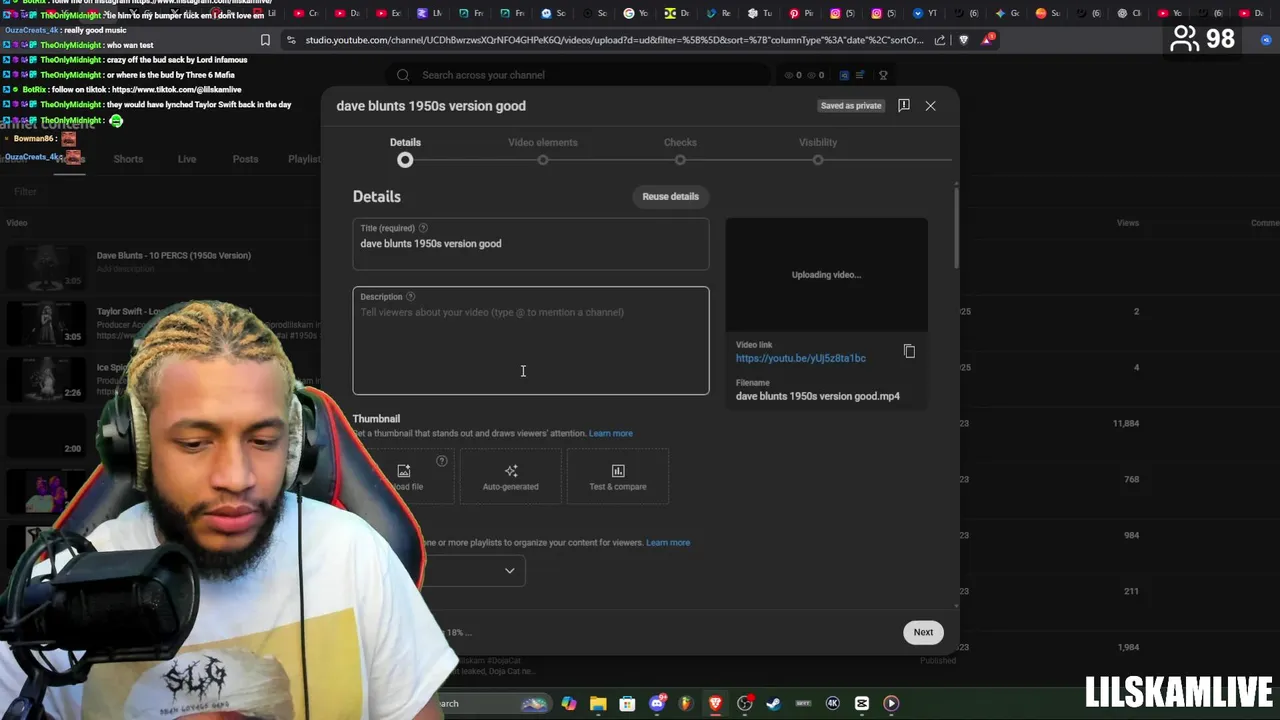Screen dimensions: 1280x720
Task: Jump to the Checks step
Action: [x=680, y=142]
